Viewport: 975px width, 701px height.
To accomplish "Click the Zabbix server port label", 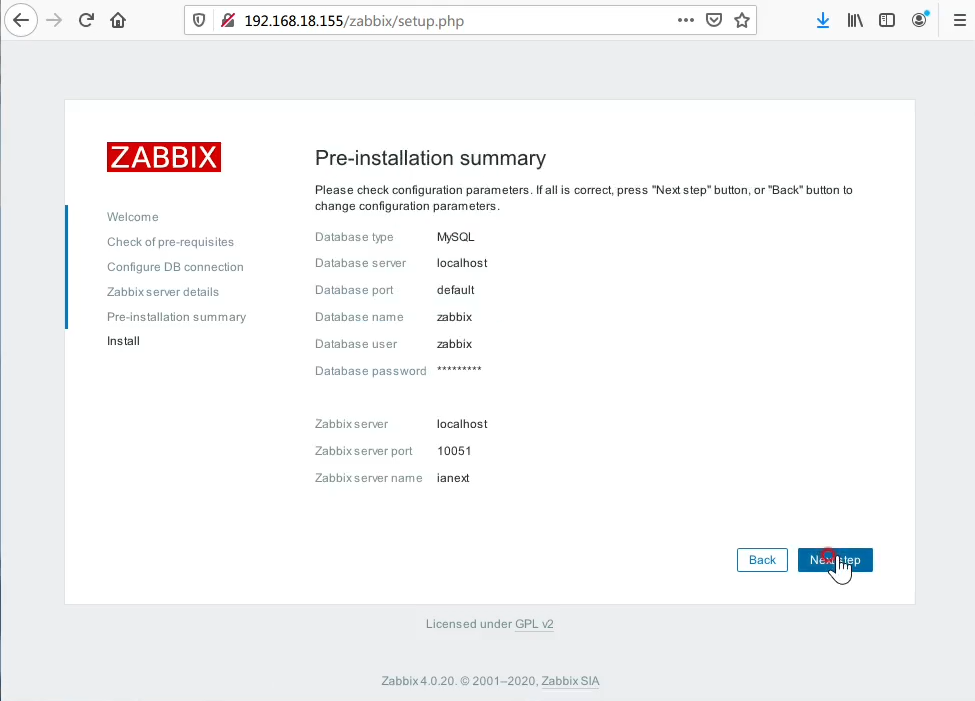I will click(x=364, y=451).
